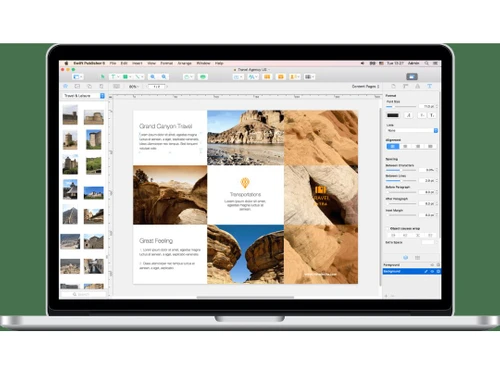Open the Arrange menu
500x375 pixels.
[x=184, y=63]
